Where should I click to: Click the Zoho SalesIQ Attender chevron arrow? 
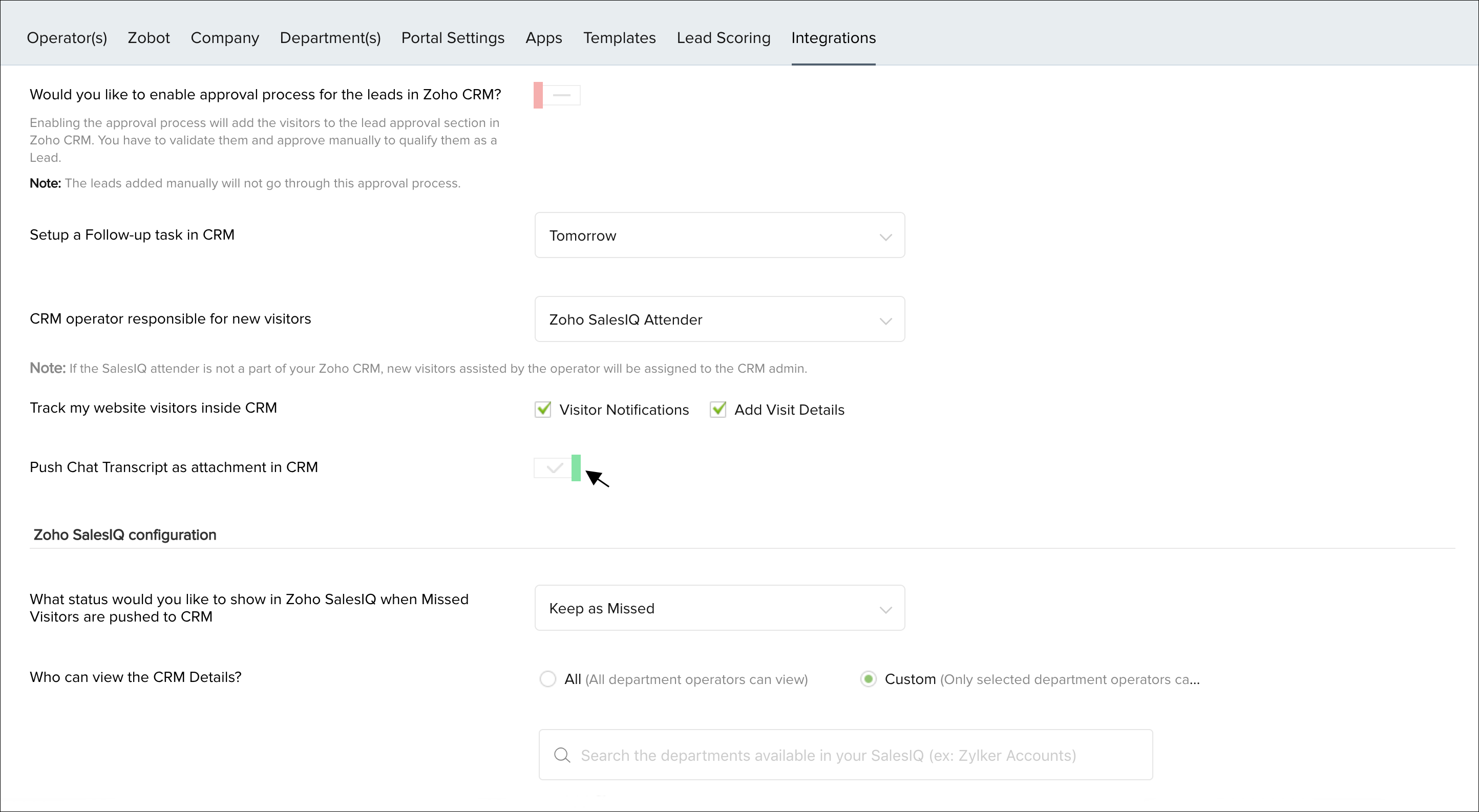(x=885, y=321)
